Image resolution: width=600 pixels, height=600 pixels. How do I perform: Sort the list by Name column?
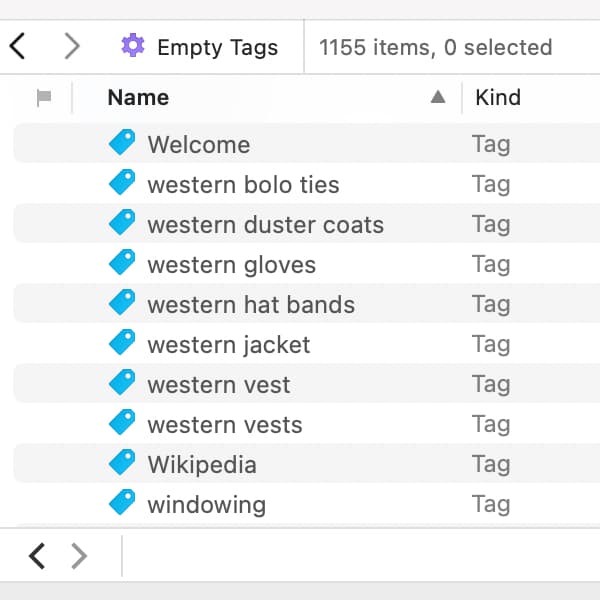coord(138,98)
